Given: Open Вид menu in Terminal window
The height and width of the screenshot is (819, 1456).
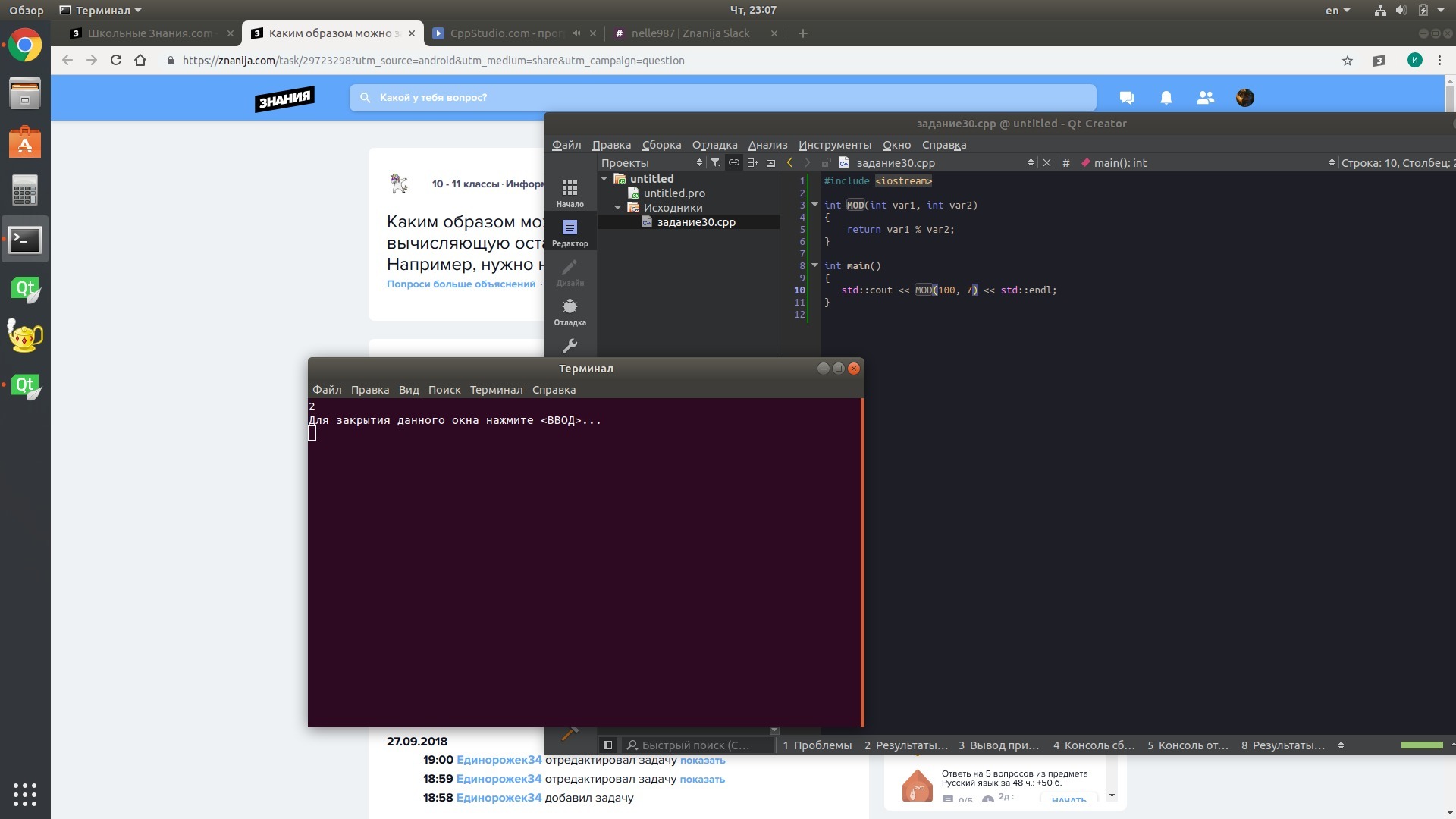Looking at the screenshot, I should point(409,390).
